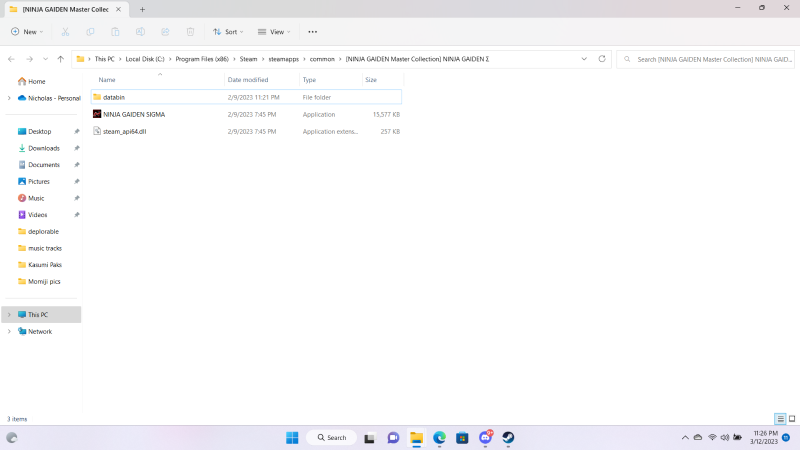Click the Copy toolbar icon
The width and height of the screenshot is (800, 450).
tap(90, 32)
